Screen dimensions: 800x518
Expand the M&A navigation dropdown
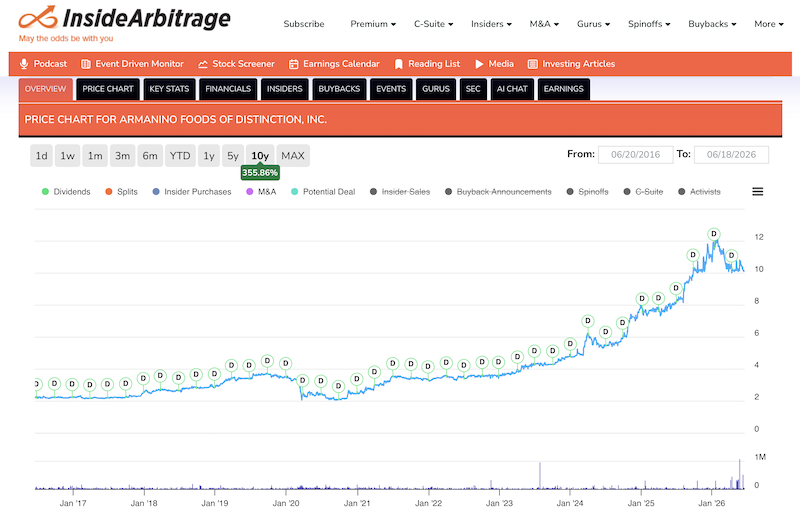coord(544,24)
